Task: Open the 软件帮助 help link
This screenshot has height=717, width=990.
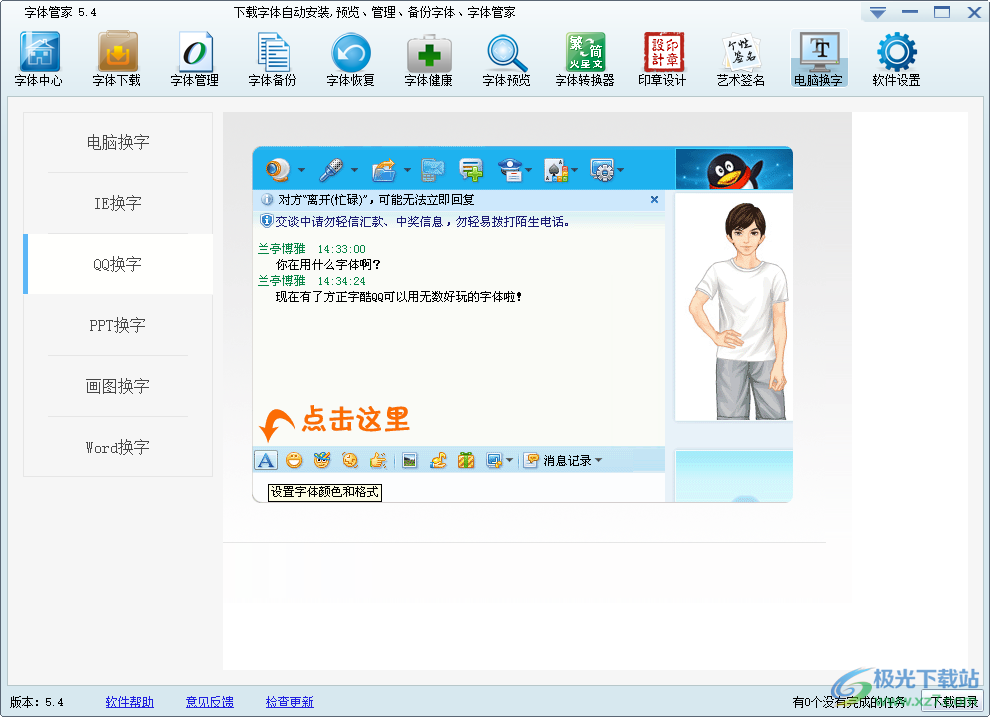Action: coord(130,702)
